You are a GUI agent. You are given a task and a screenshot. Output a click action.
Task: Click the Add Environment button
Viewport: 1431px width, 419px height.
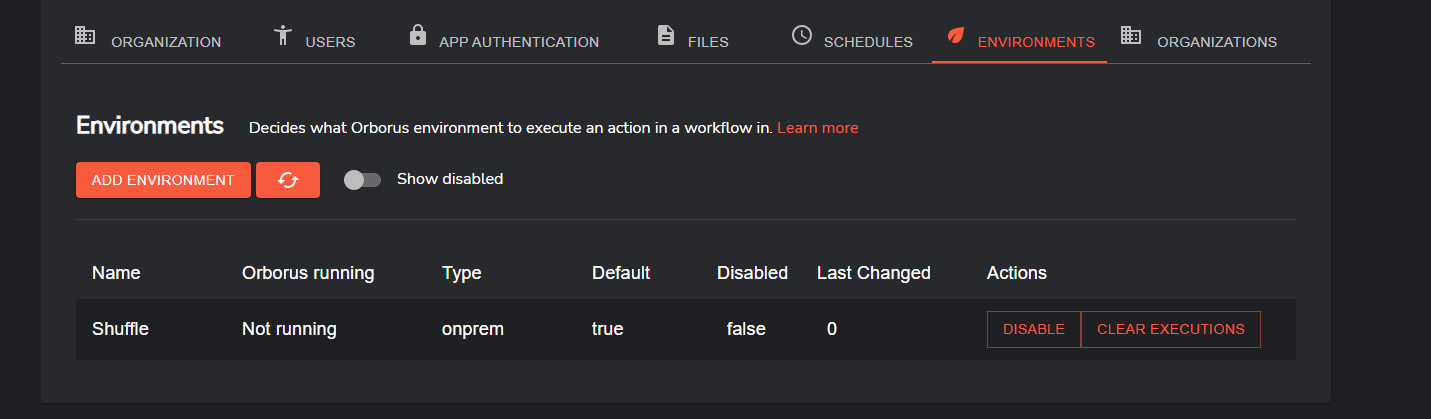click(163, 180)
